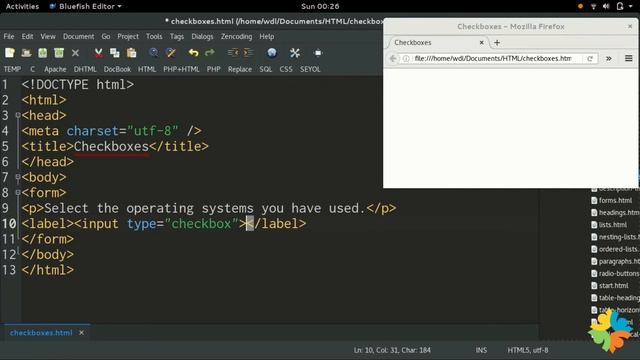Click the Cut scissors icon

tap(98, 53)
